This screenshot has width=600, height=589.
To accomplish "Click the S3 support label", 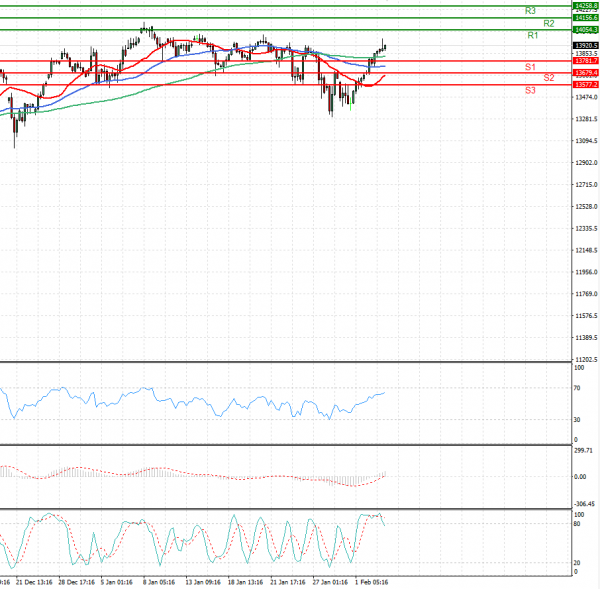I will (530, 91).
